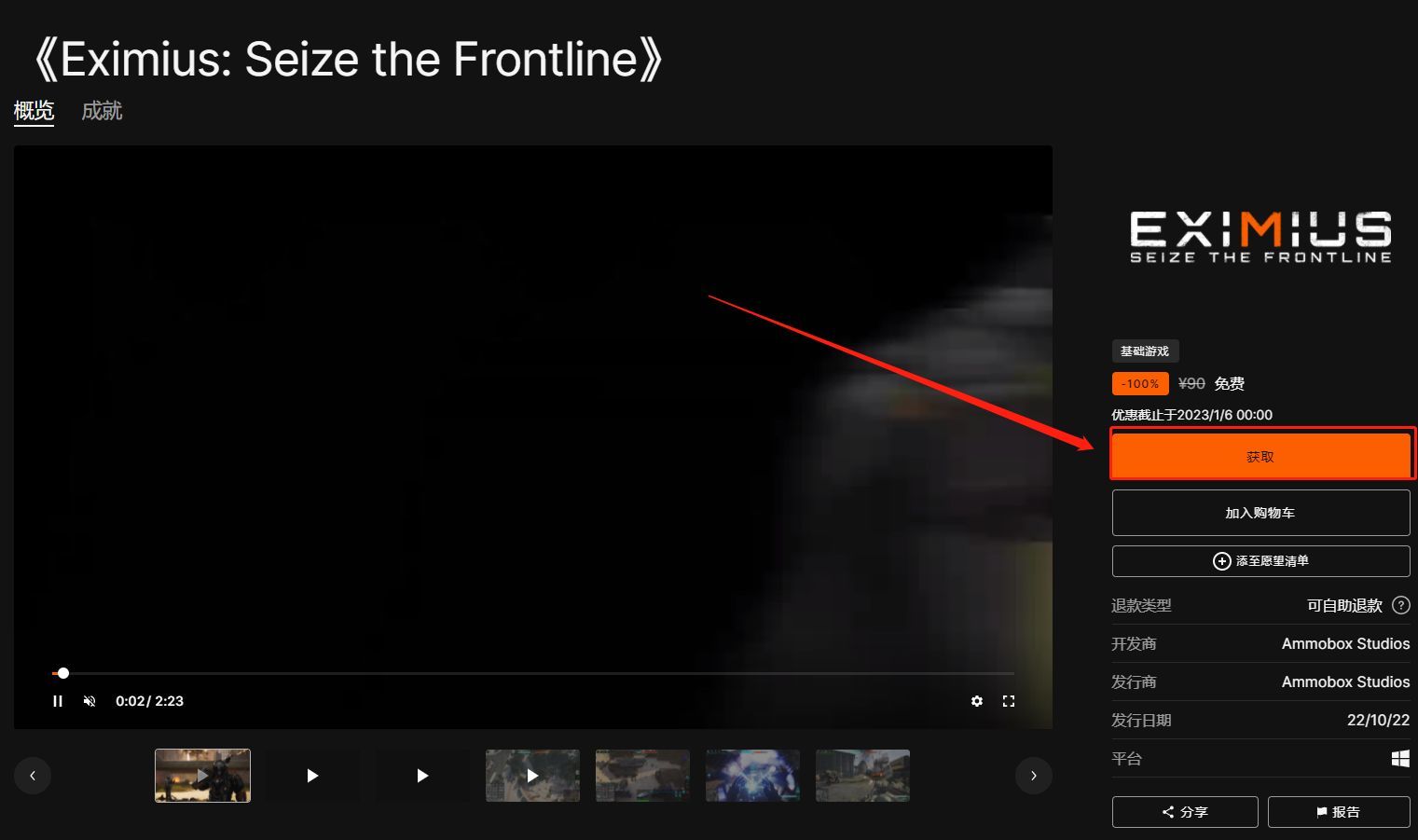1418x840 pixels.
Task: Select first soldier video thumbnail
Action: (x=202, y=776)
